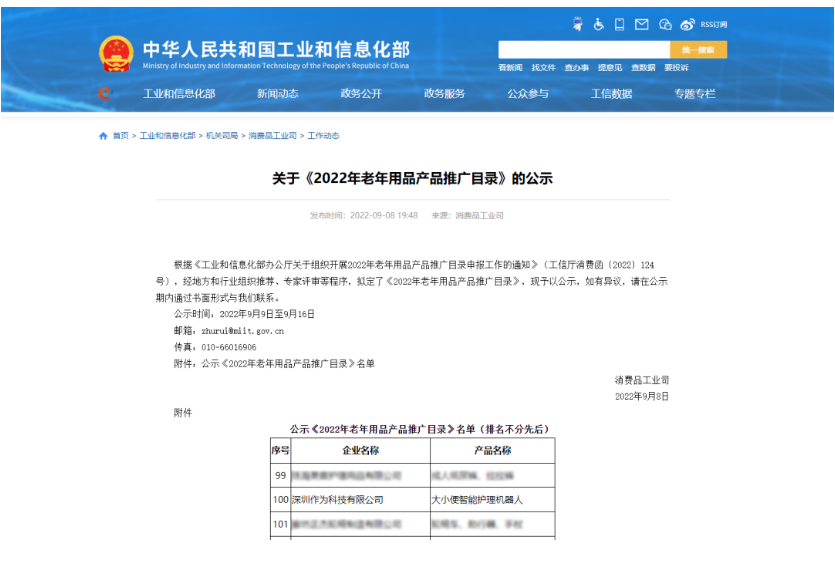Open the intelligent assistant robot icon
Image resolution: width=835 pixels, height=576 pixels.
pyautogui.click(x=577, y=24)
